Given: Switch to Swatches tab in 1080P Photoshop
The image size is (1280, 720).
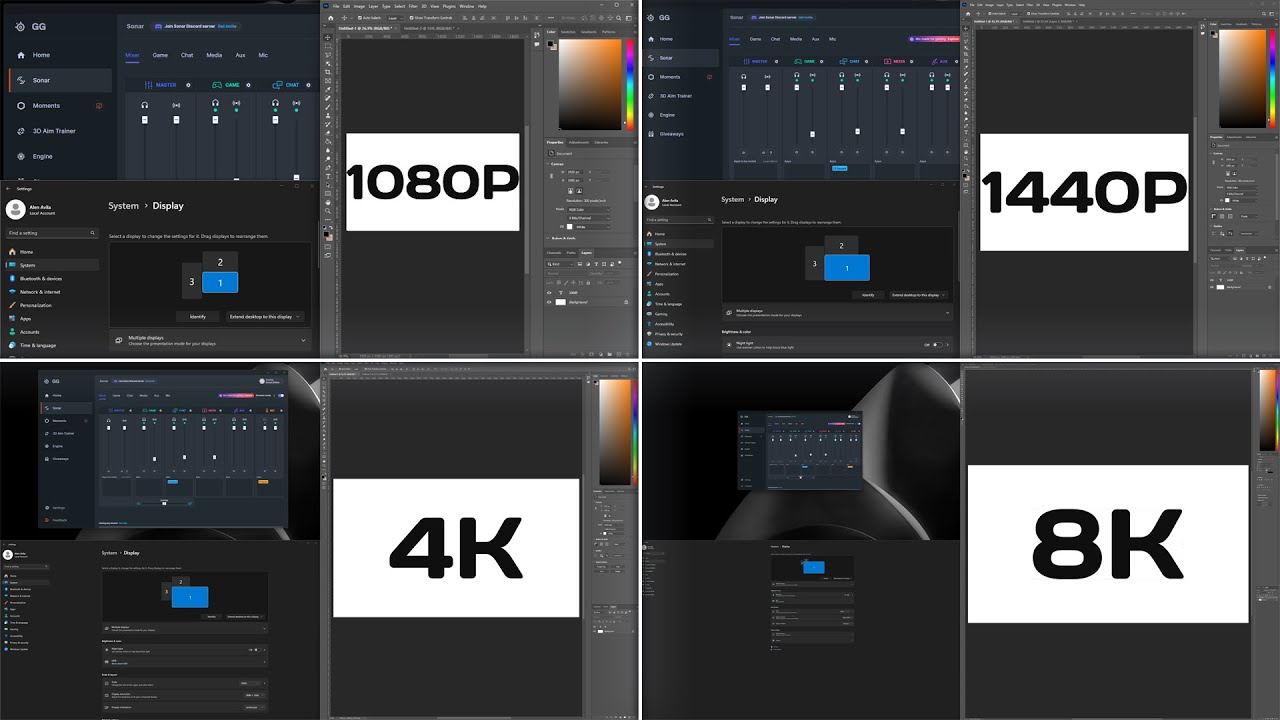Looking at the screenshot, I should click(568, 32).
